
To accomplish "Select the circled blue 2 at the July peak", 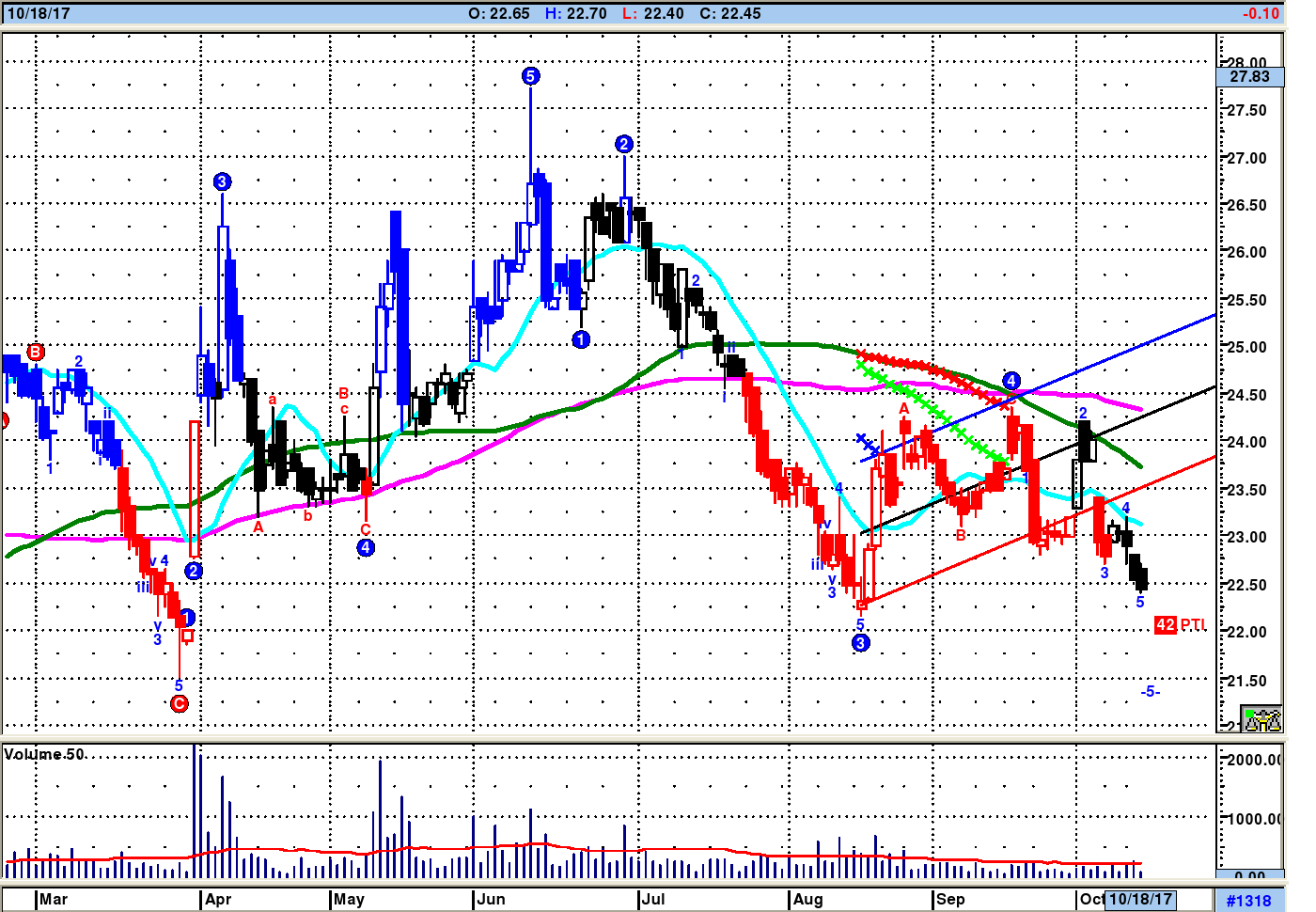I will (x=624, y=144).
